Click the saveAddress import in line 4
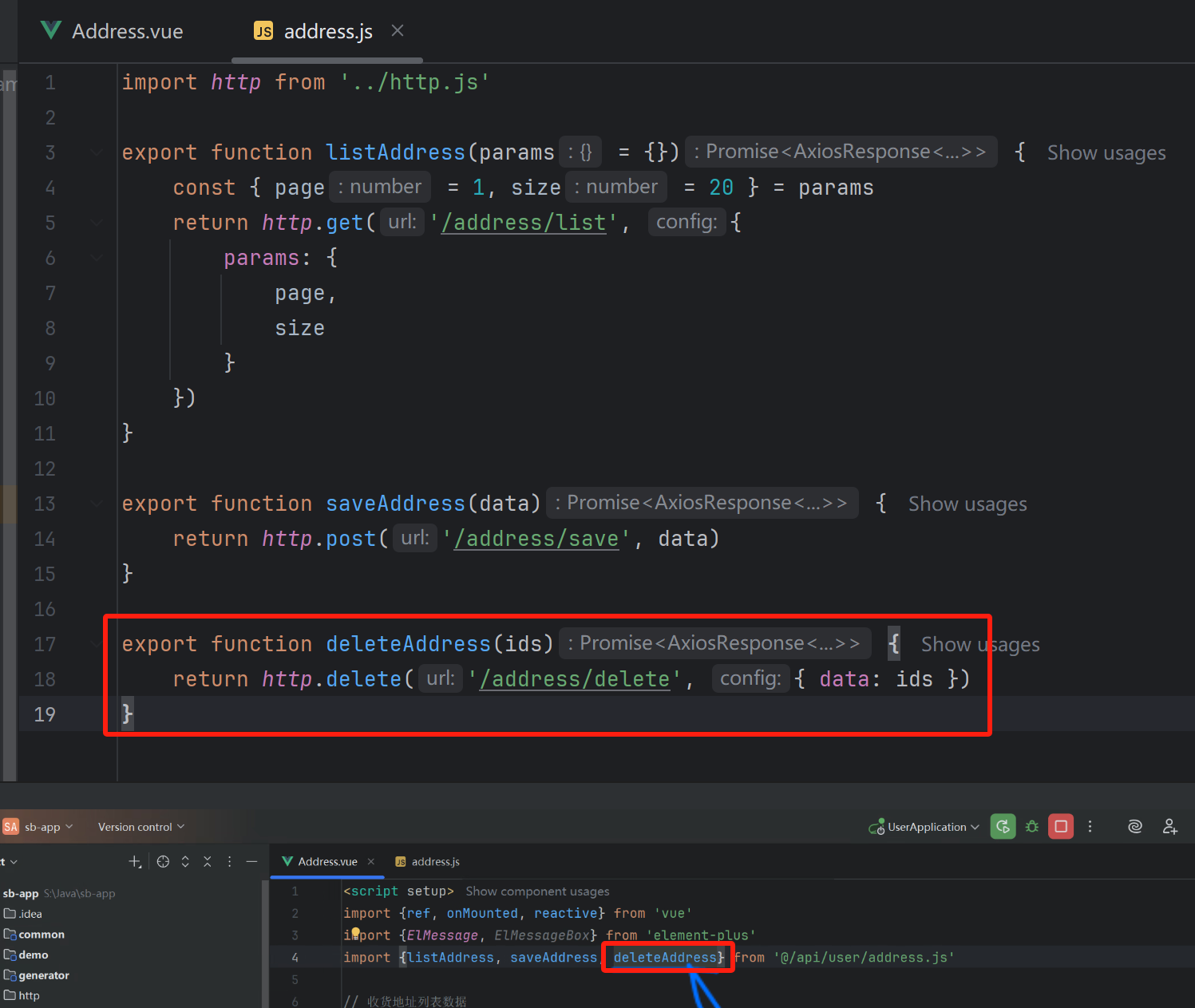 tap(554, 958)
